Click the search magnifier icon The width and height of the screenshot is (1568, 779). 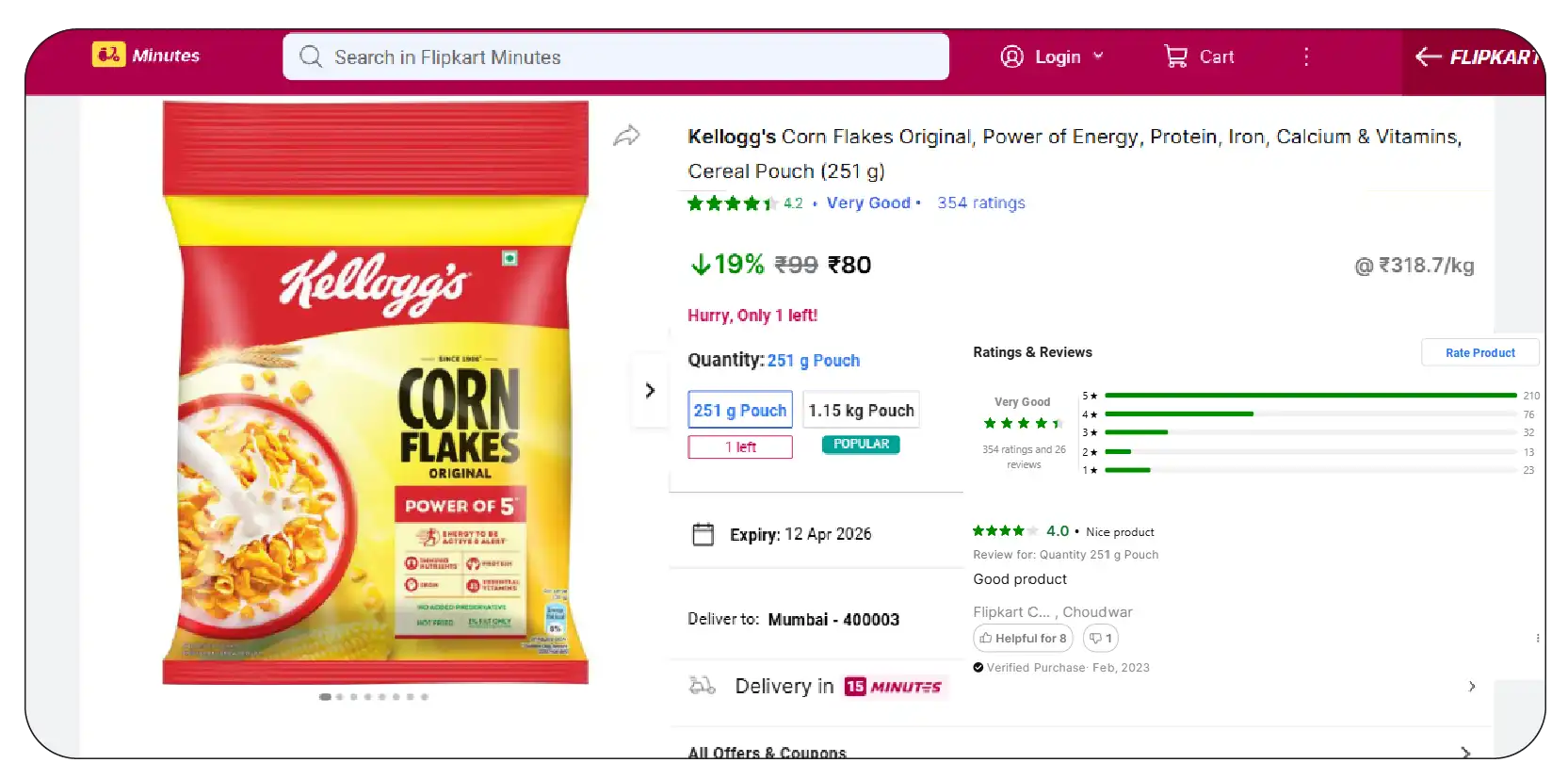311,57
